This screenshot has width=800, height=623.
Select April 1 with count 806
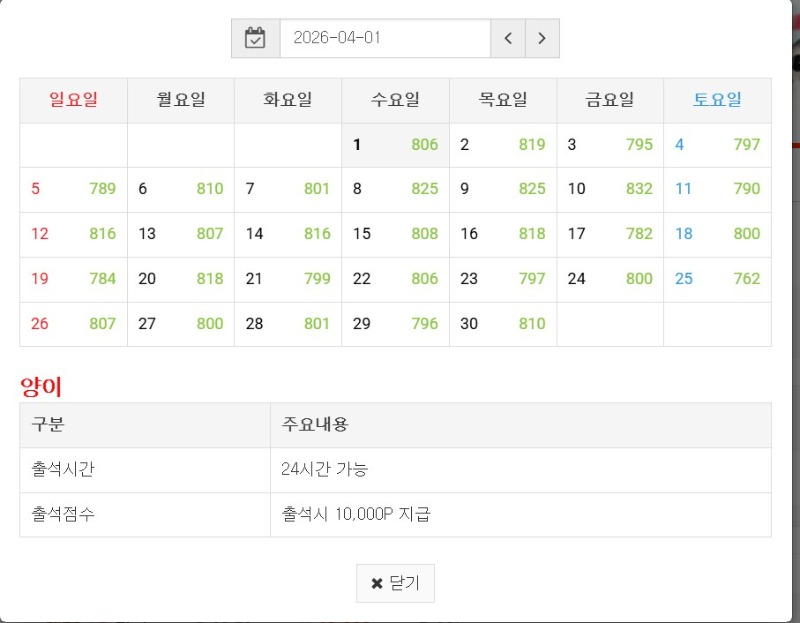click(x=395, y=145)
